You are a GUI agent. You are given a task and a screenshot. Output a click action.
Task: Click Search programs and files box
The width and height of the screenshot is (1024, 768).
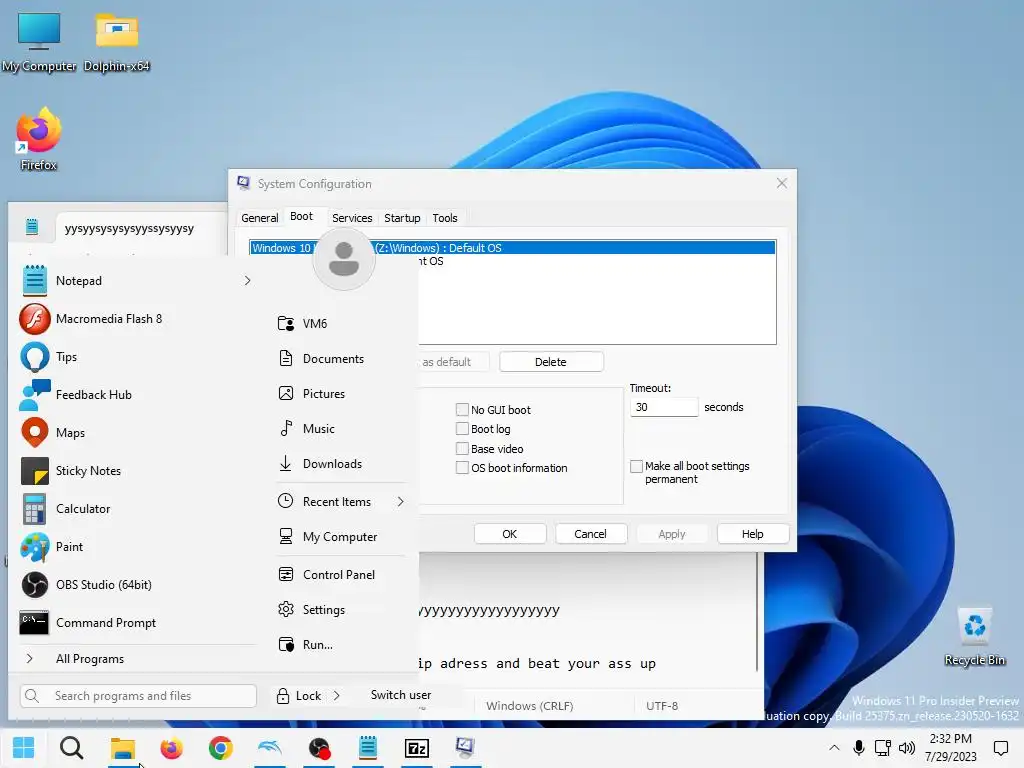[138, 696]
